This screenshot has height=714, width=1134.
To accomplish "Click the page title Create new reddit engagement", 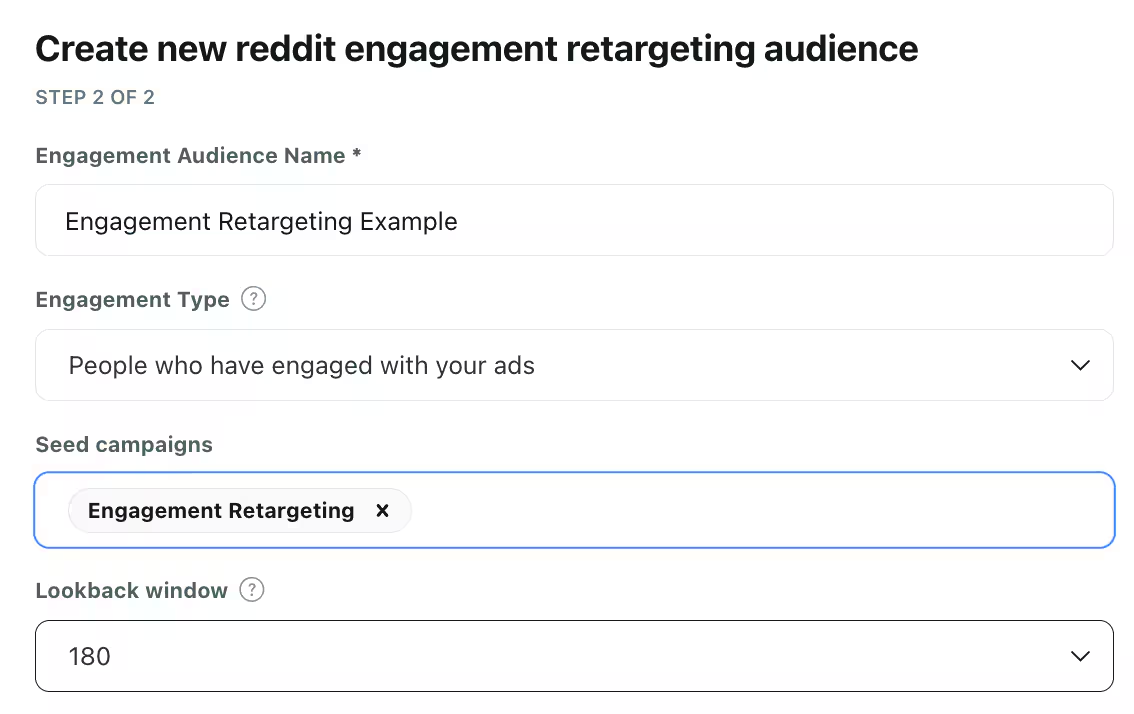I will (477, 48).
